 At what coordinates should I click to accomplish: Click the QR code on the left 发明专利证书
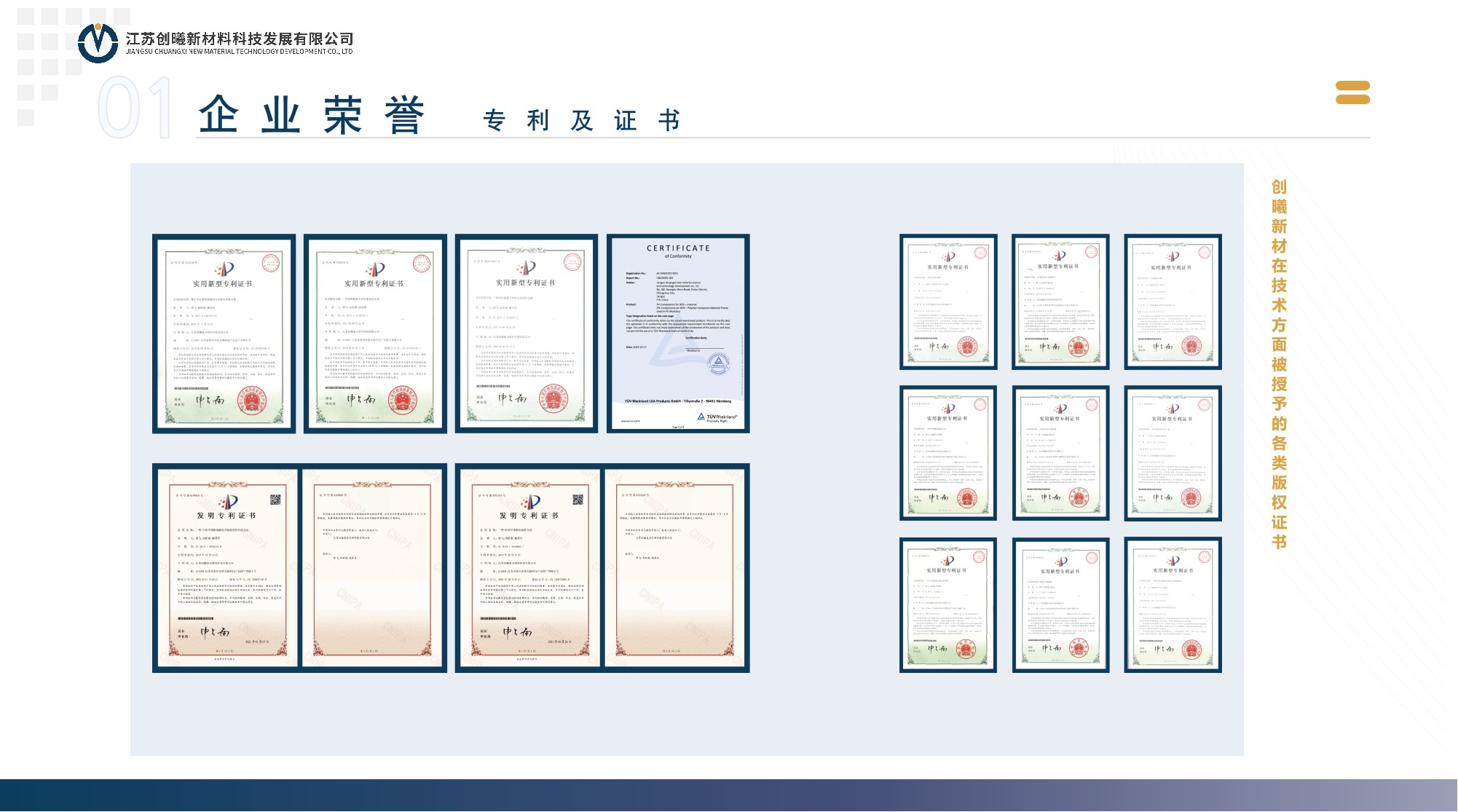(275, 500)
